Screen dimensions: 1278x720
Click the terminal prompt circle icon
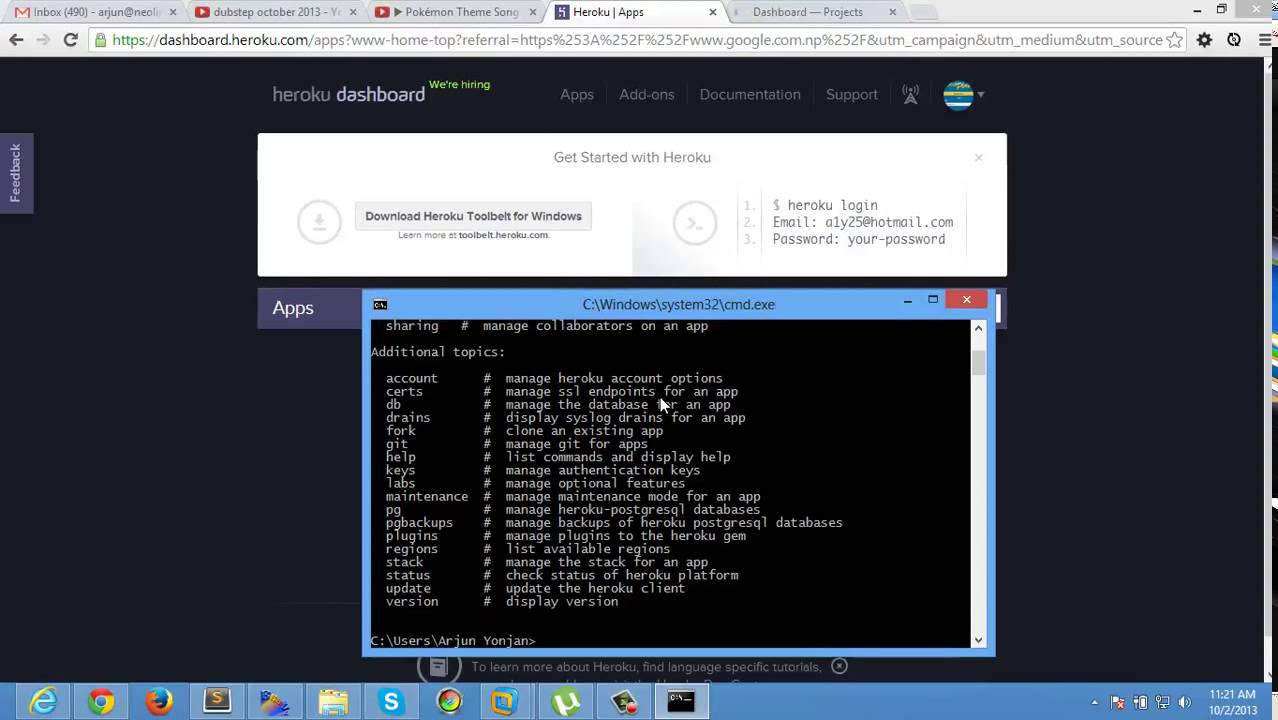pyautogui.click(x=695, y=222)
